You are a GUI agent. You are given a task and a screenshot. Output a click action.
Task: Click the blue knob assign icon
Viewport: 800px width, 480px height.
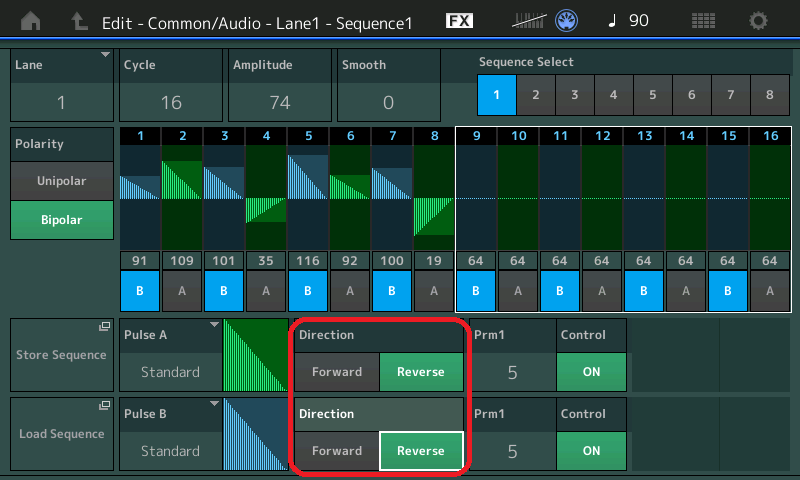567,21
